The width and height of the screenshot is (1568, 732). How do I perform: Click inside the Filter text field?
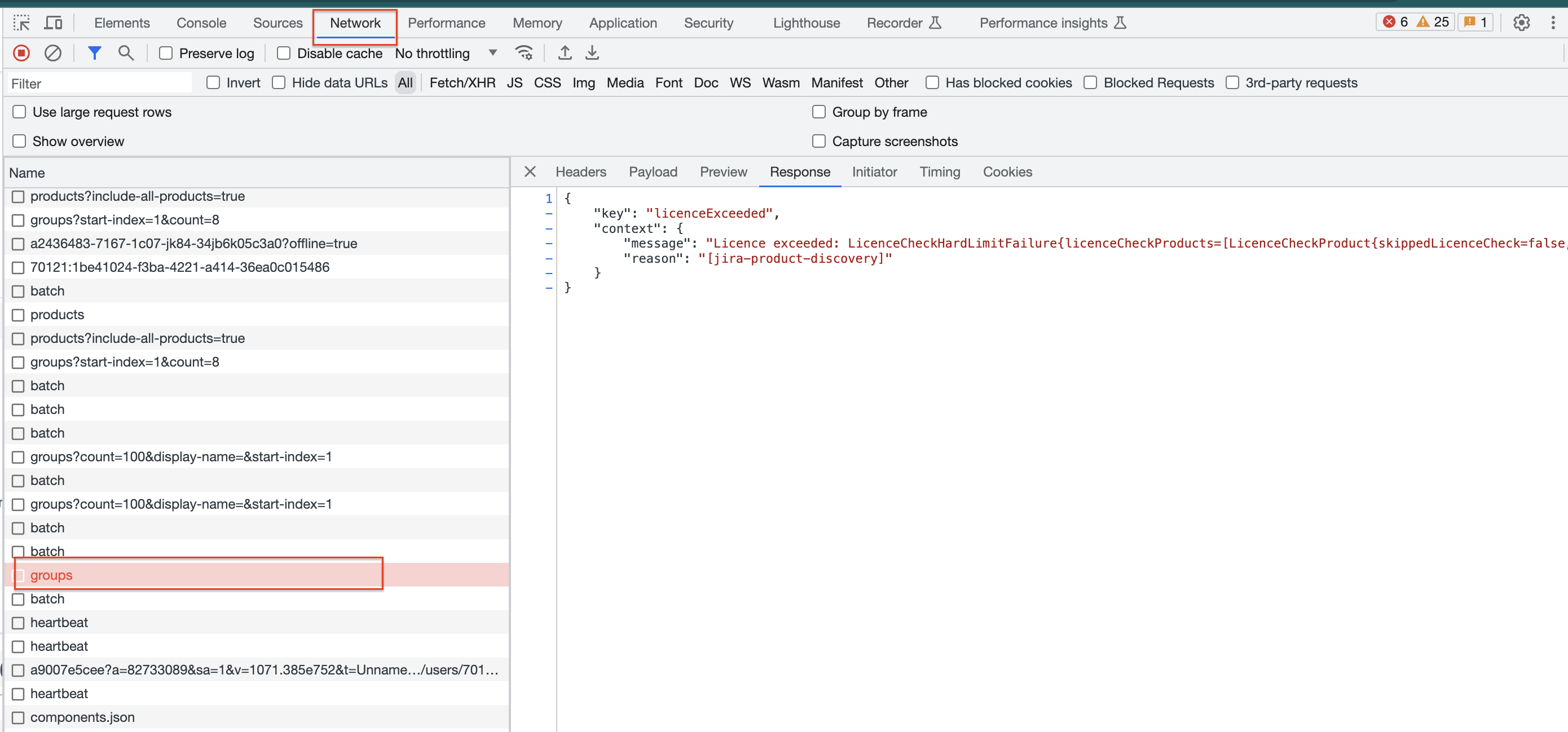100,83
